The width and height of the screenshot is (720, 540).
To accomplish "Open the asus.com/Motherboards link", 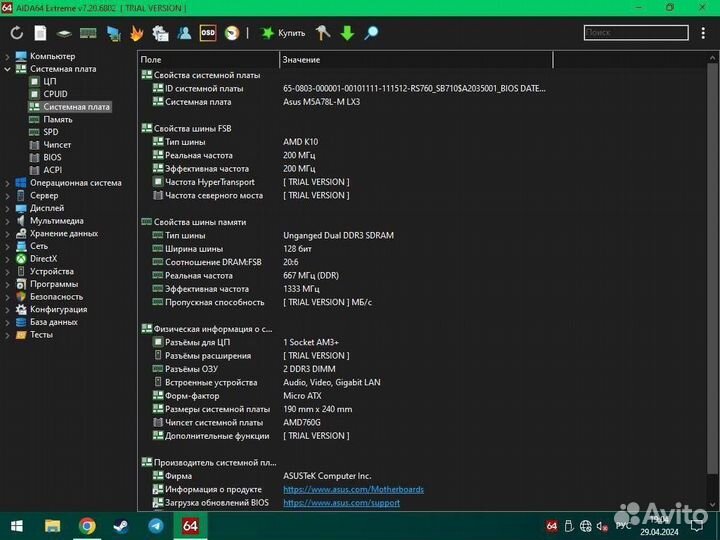I will pyautogui.click(x=353, y=489).
